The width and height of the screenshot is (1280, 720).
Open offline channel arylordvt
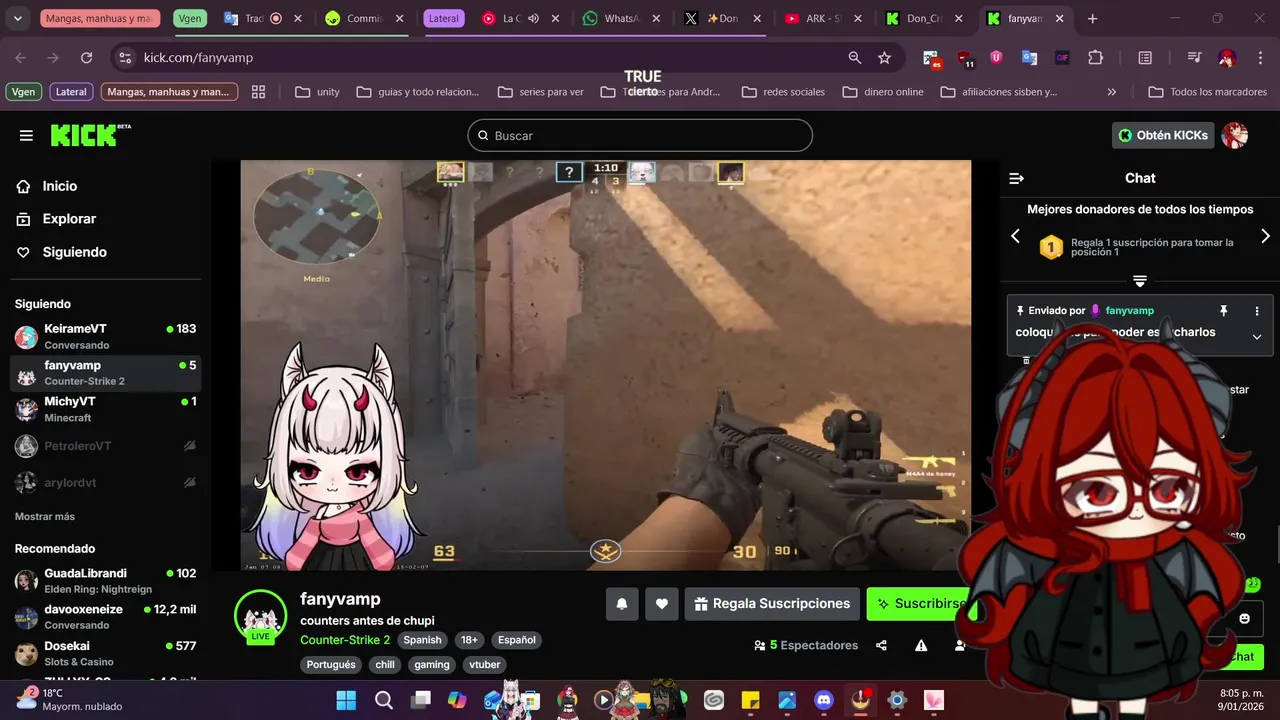click(x=105, y=482)
